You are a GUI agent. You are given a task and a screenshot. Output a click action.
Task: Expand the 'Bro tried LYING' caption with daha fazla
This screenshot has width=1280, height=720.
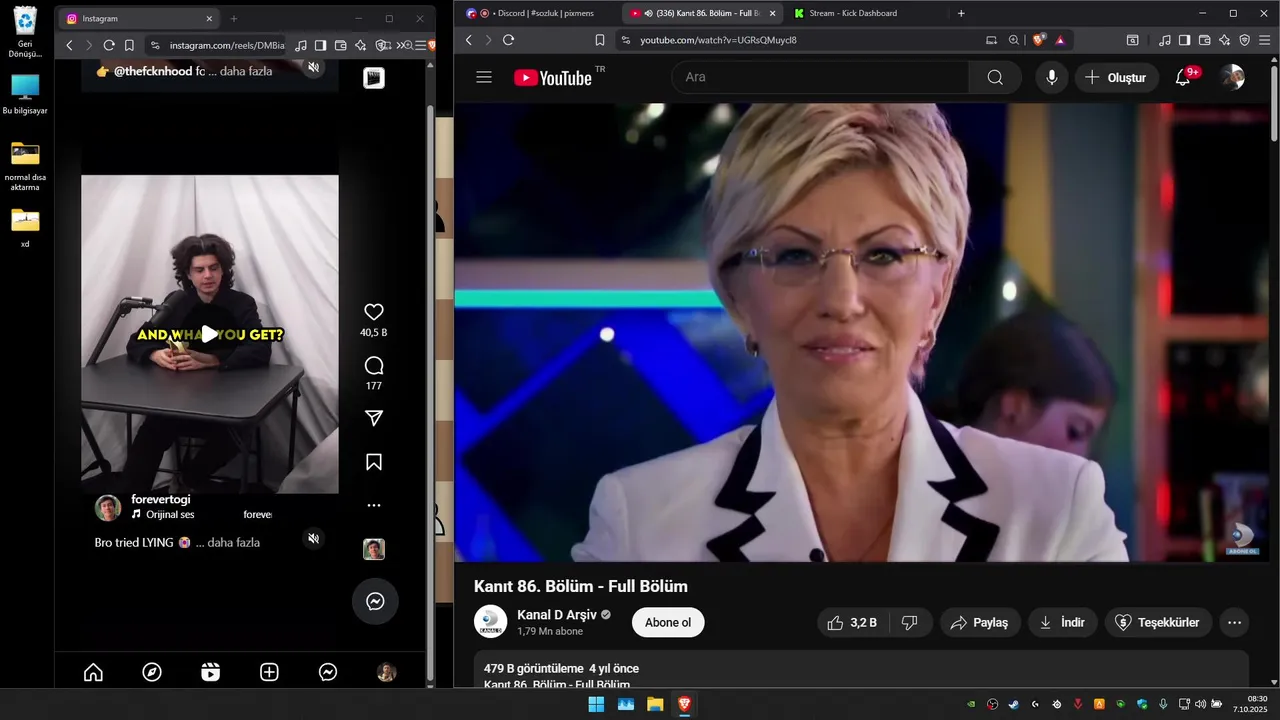tap(234, 543)
